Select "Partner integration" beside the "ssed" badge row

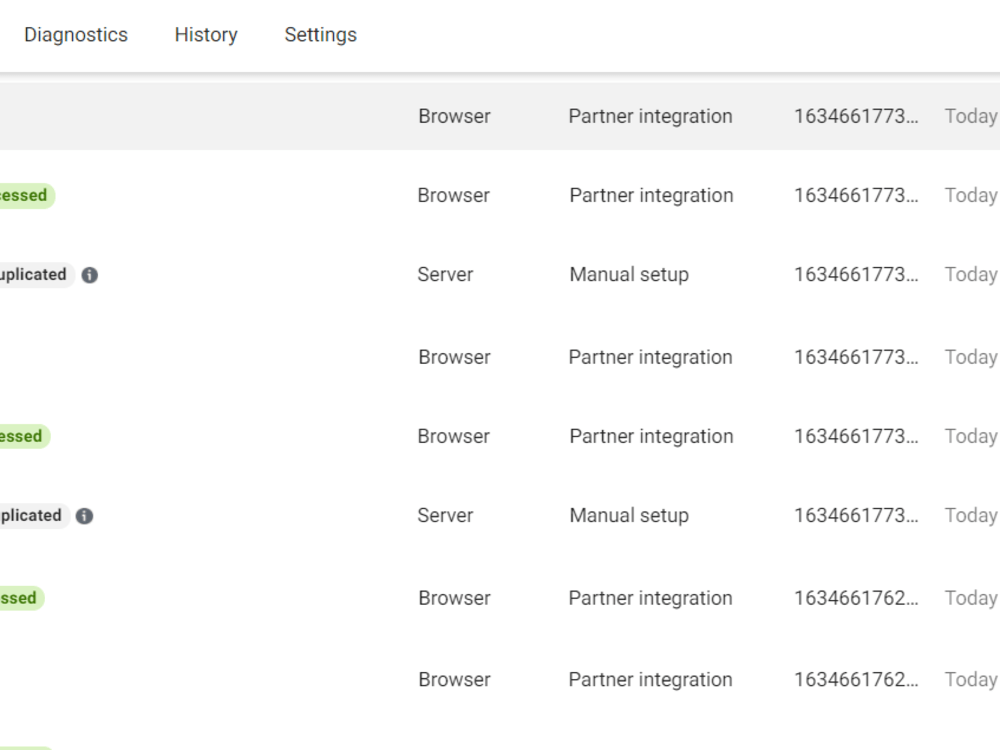(x=651, y=598)
